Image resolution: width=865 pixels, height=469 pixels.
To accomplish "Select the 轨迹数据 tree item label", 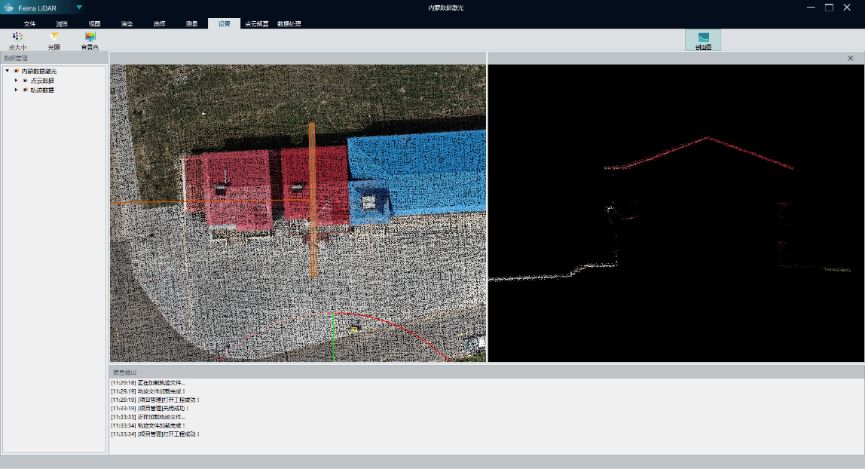I will (x=42, y=90).
